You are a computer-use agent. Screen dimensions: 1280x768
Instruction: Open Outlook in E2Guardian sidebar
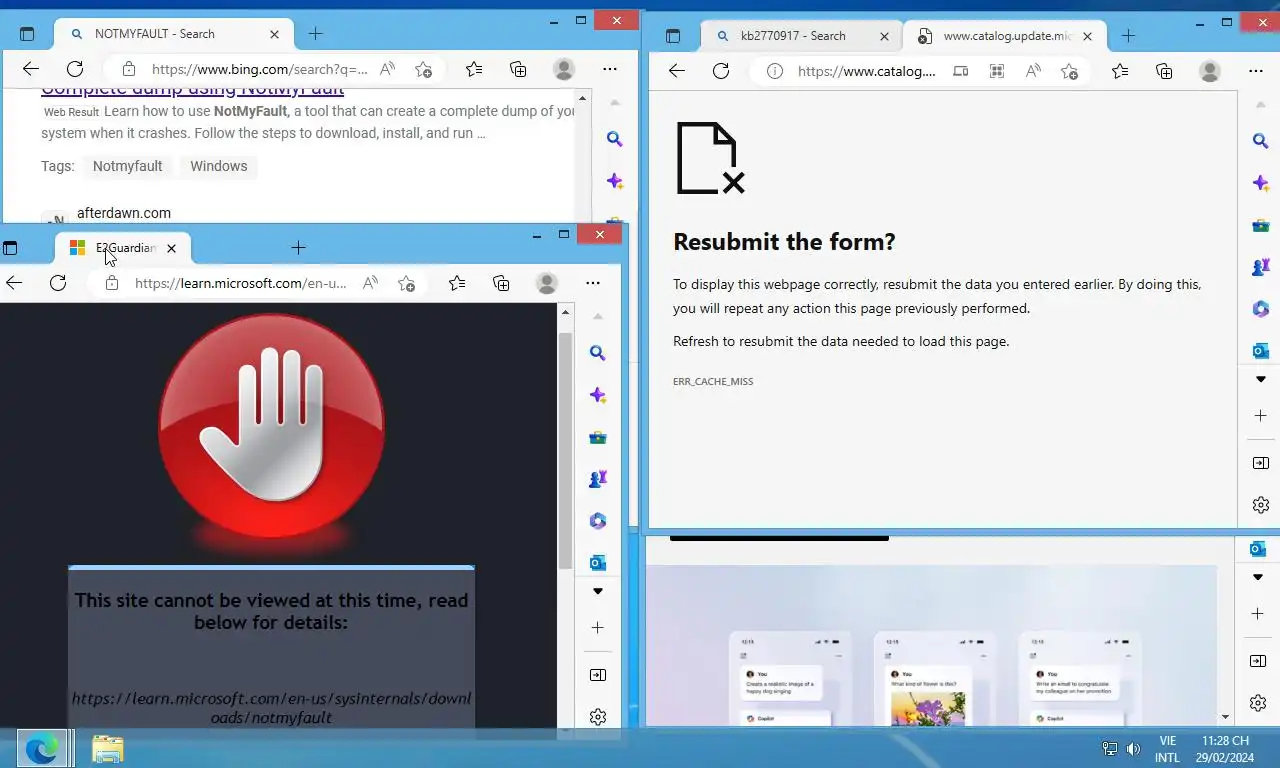coord(598,563)
